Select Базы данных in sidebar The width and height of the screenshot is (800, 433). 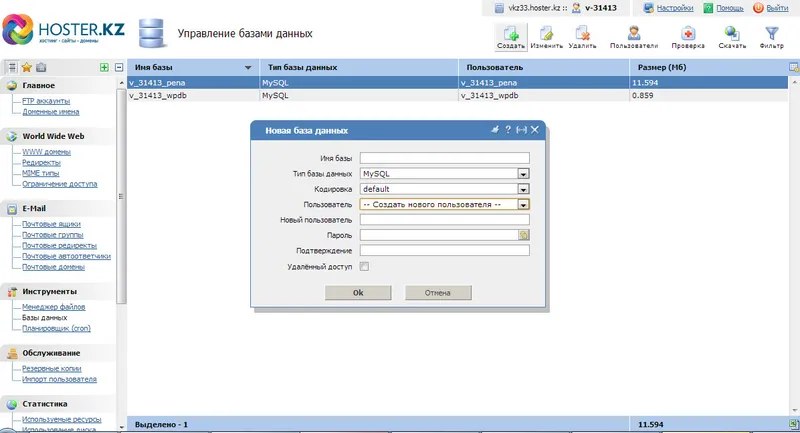coord(44,318)
